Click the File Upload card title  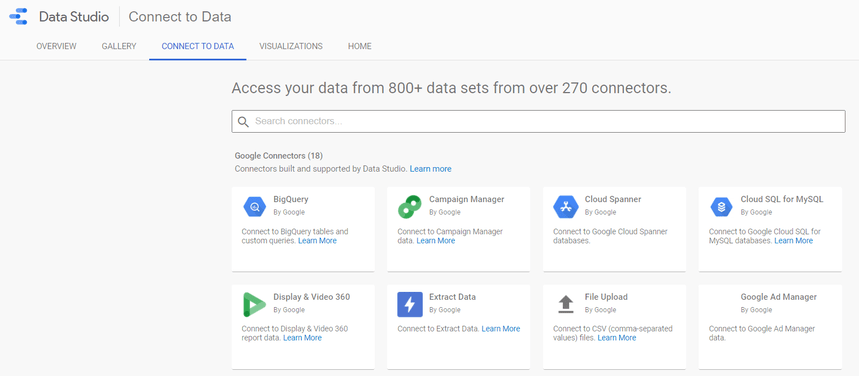point(606,297)
